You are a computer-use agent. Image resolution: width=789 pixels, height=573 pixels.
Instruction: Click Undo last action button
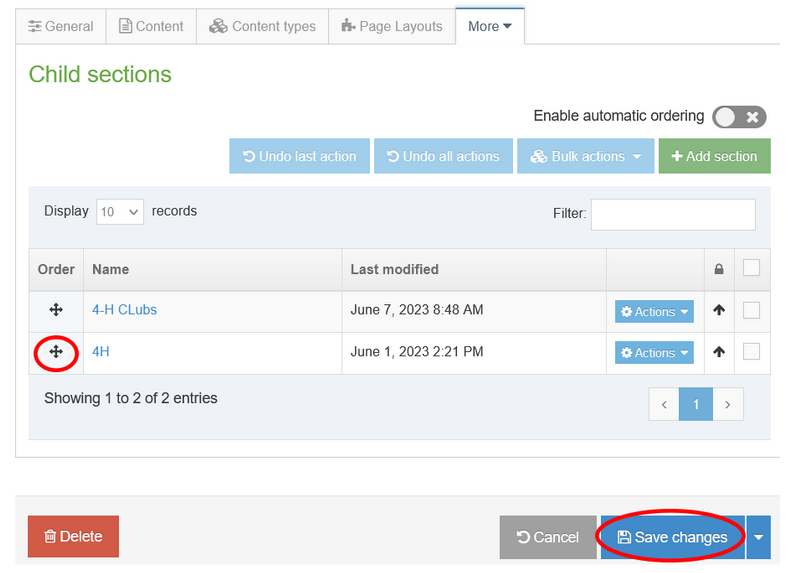pyautogui.click(x=299, y=156)
